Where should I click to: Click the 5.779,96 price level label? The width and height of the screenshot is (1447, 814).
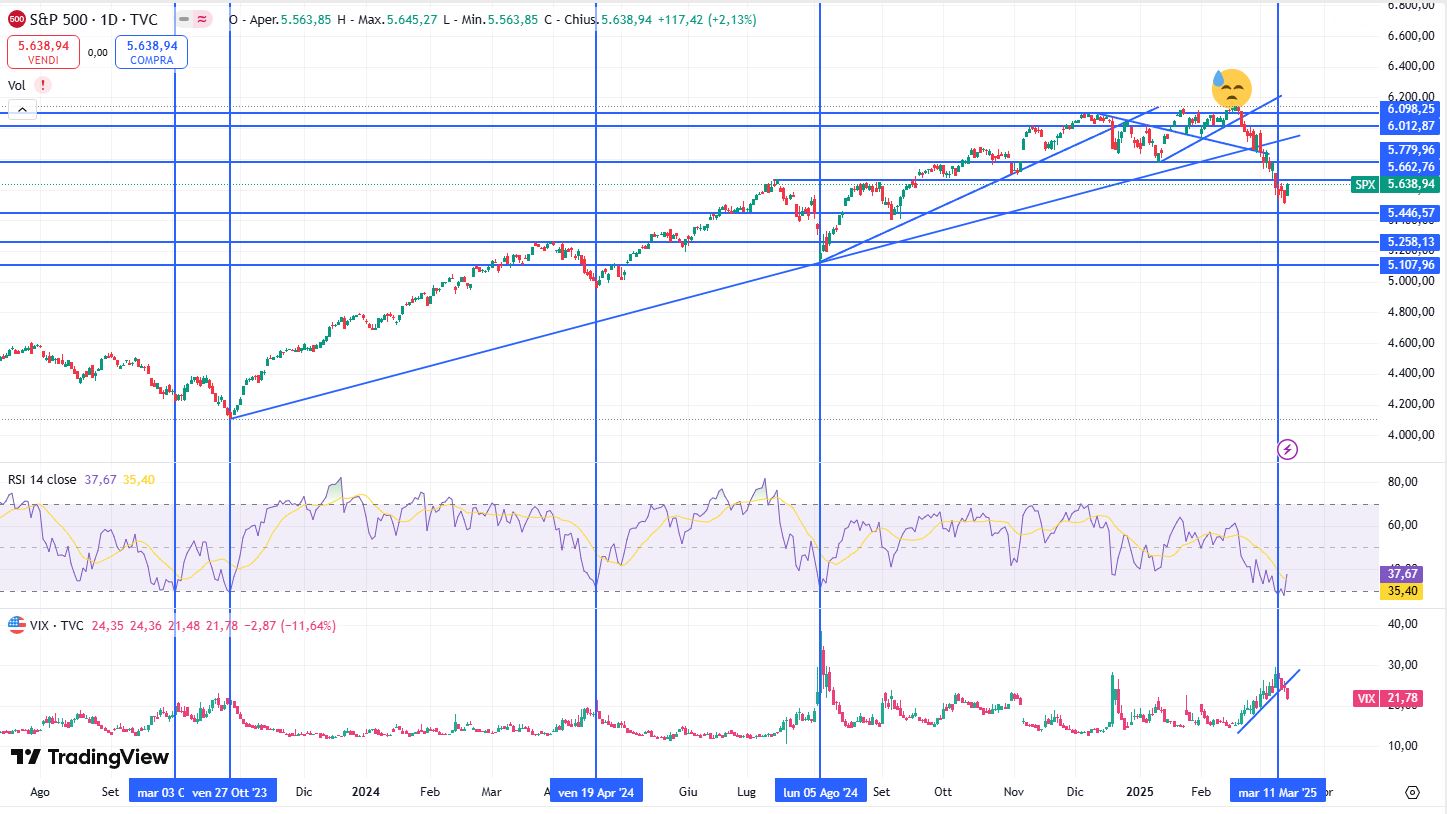pos(1411,150)
